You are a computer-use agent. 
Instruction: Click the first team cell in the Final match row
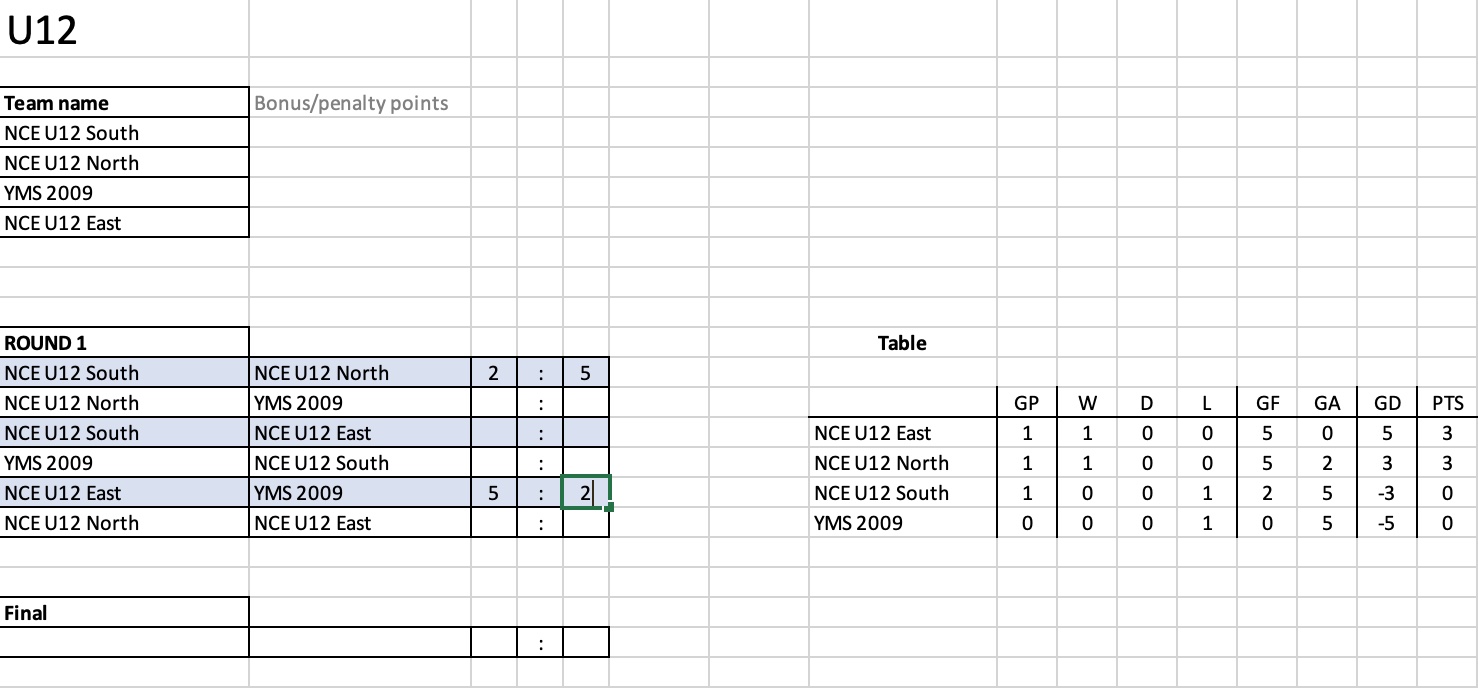(124, 643)
